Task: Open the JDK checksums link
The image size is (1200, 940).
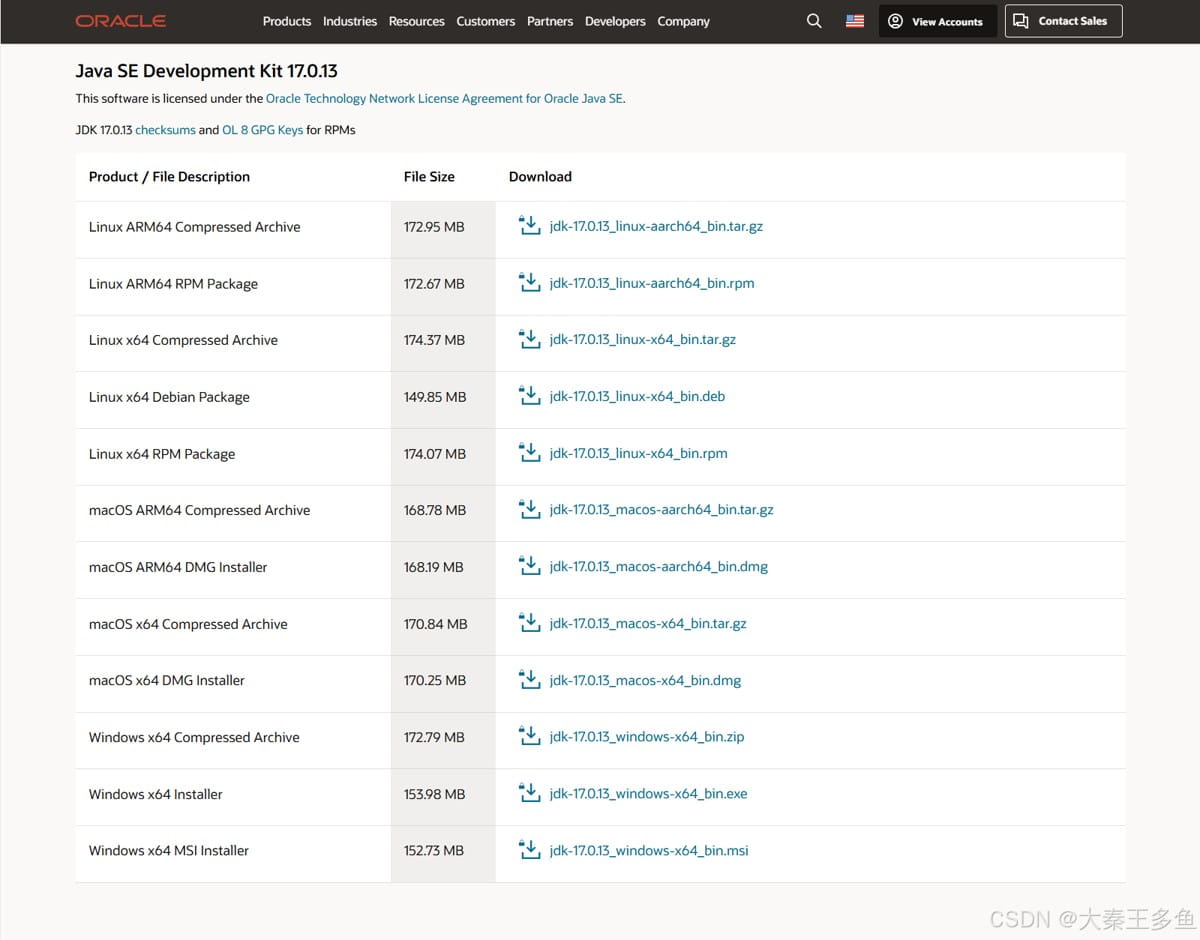Action: [165, 130]
